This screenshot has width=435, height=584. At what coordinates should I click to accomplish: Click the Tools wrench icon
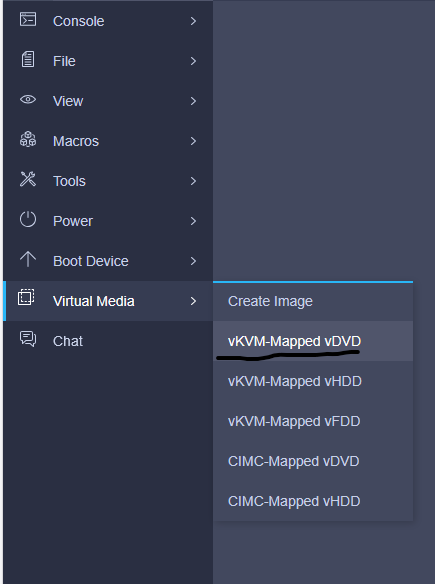coord(28,179)
